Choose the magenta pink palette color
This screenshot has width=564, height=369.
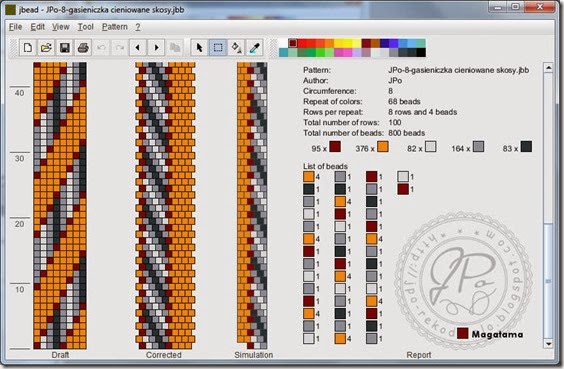coord(338,53)
